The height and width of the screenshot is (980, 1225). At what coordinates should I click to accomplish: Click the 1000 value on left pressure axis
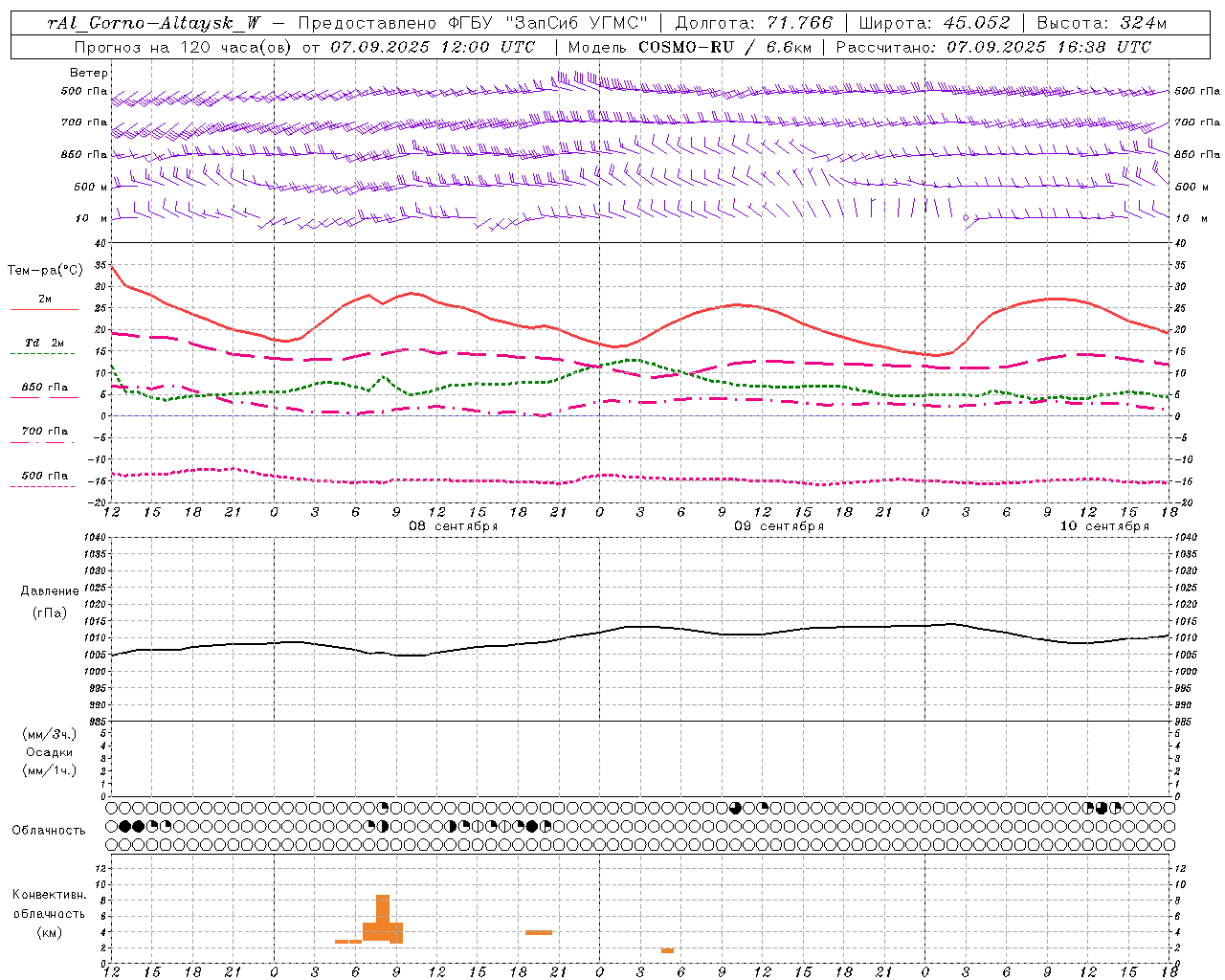[x=96, y=672]
